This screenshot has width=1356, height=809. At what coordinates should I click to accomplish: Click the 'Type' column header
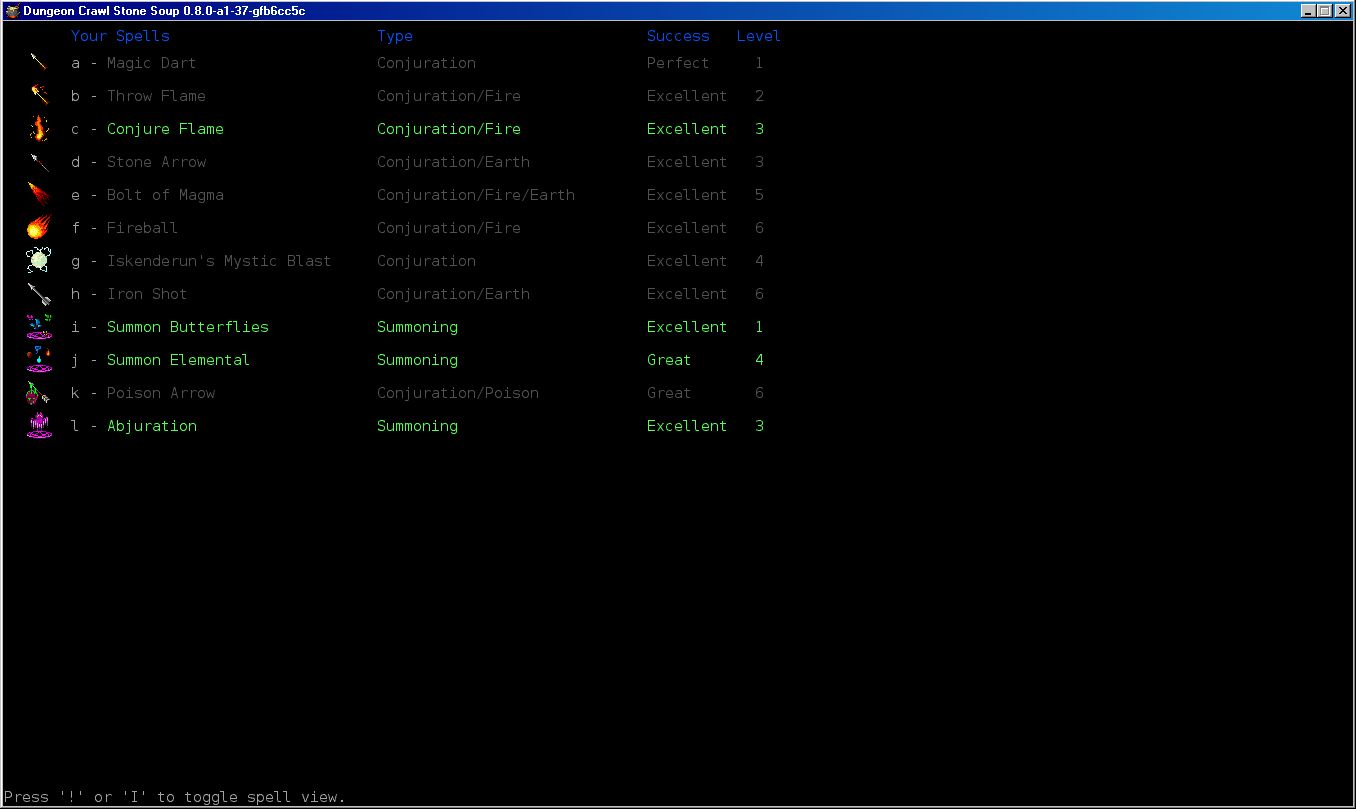click(x=395, y=36)
